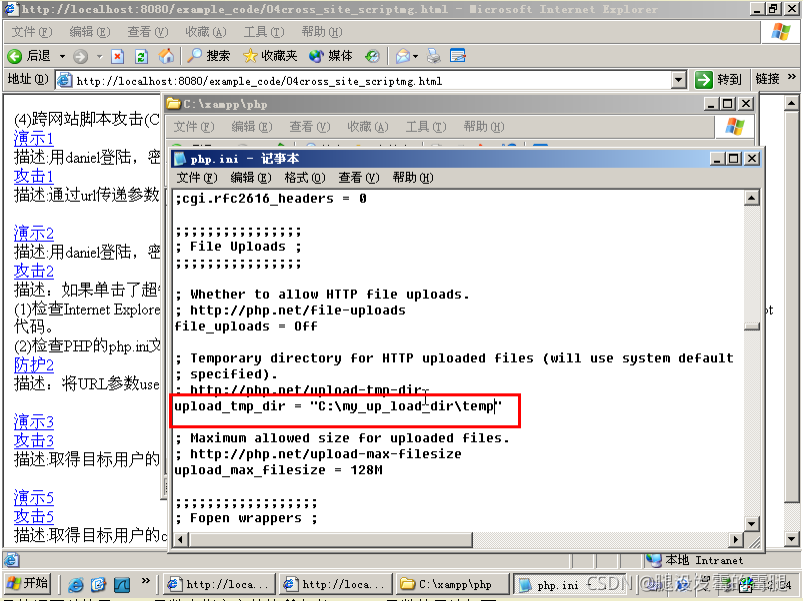Click the IE Stop loading icon
The width and height of the screenshot is (803, 601).
pos(118,56)
